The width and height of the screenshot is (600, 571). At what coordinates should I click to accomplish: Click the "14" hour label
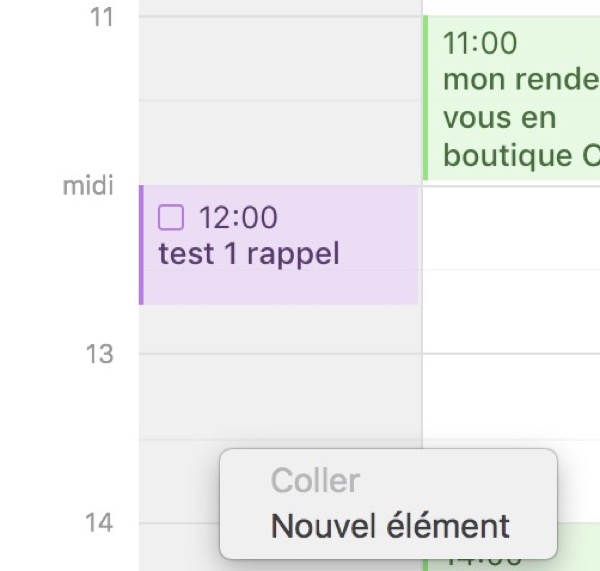click(x=100, y=522)
